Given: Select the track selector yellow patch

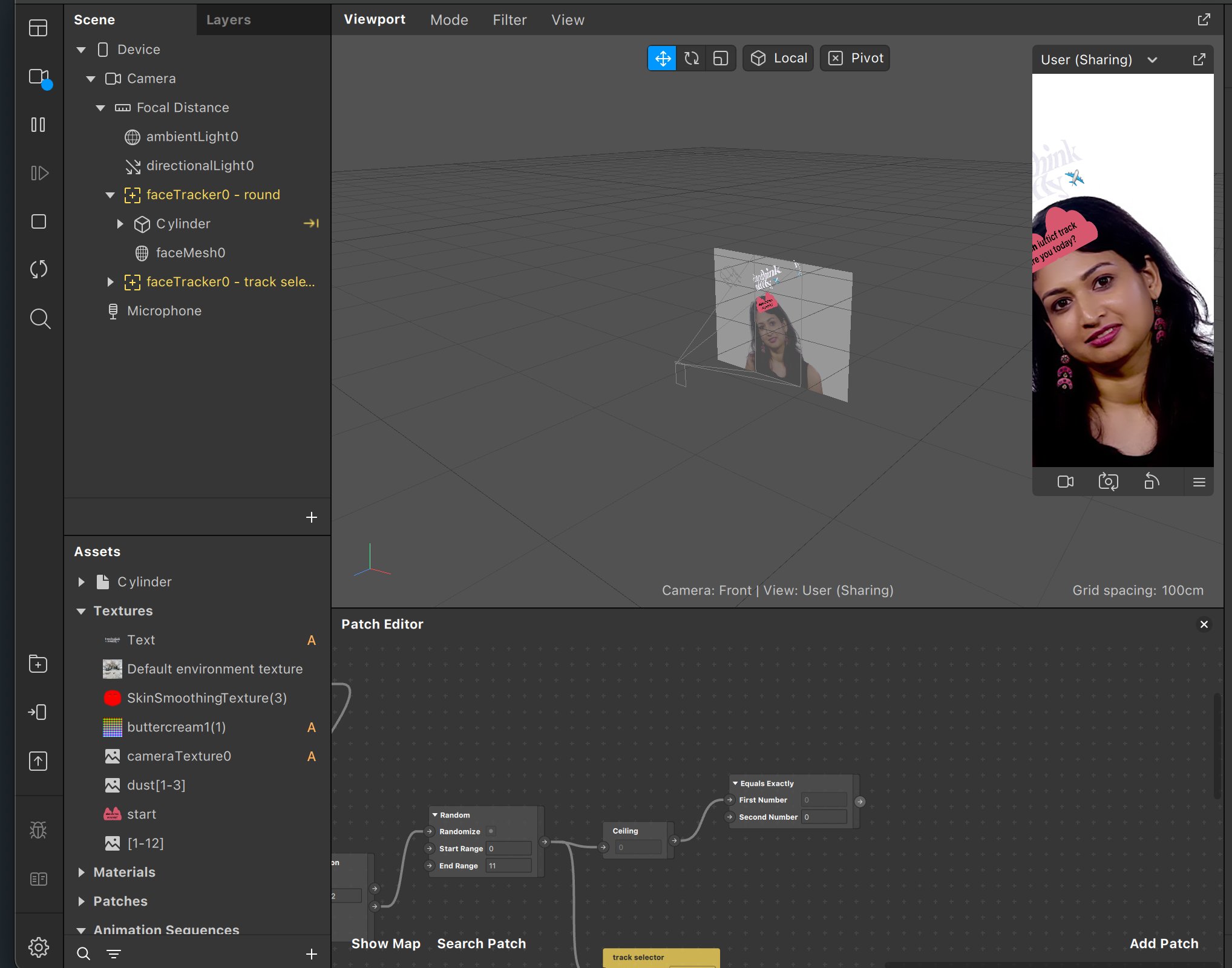Looking at the screenshot, I should click(x=661, y=958).
